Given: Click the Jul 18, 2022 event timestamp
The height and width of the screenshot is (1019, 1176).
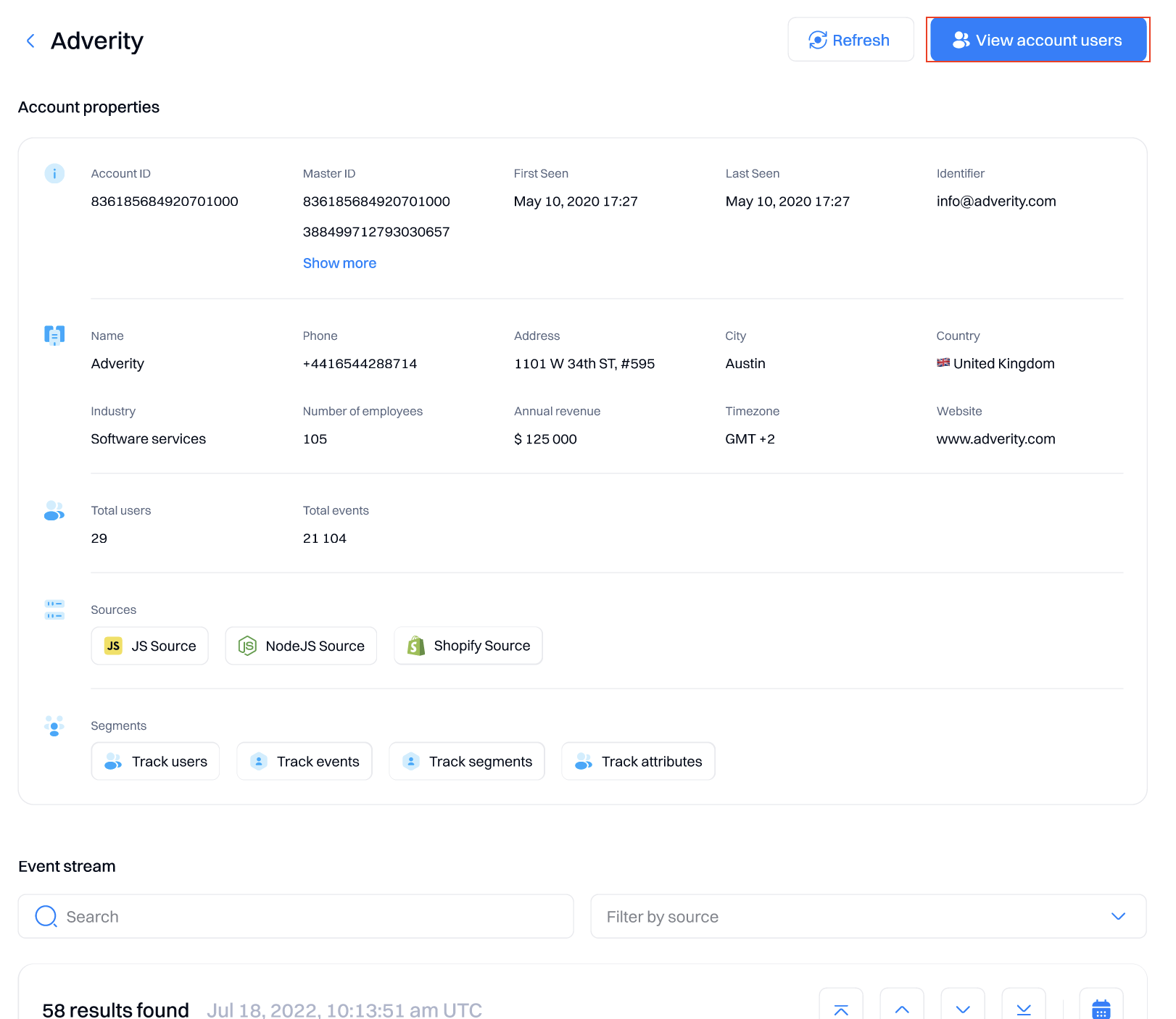Looking at the screenshot, I should pos(344,1010).
